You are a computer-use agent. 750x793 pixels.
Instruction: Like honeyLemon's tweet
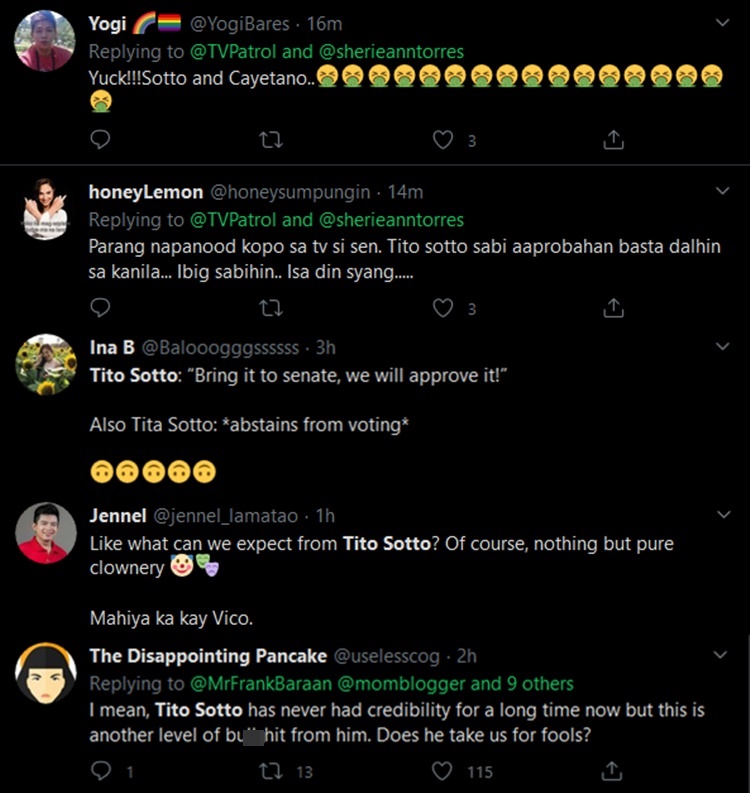tap(443, 307)
